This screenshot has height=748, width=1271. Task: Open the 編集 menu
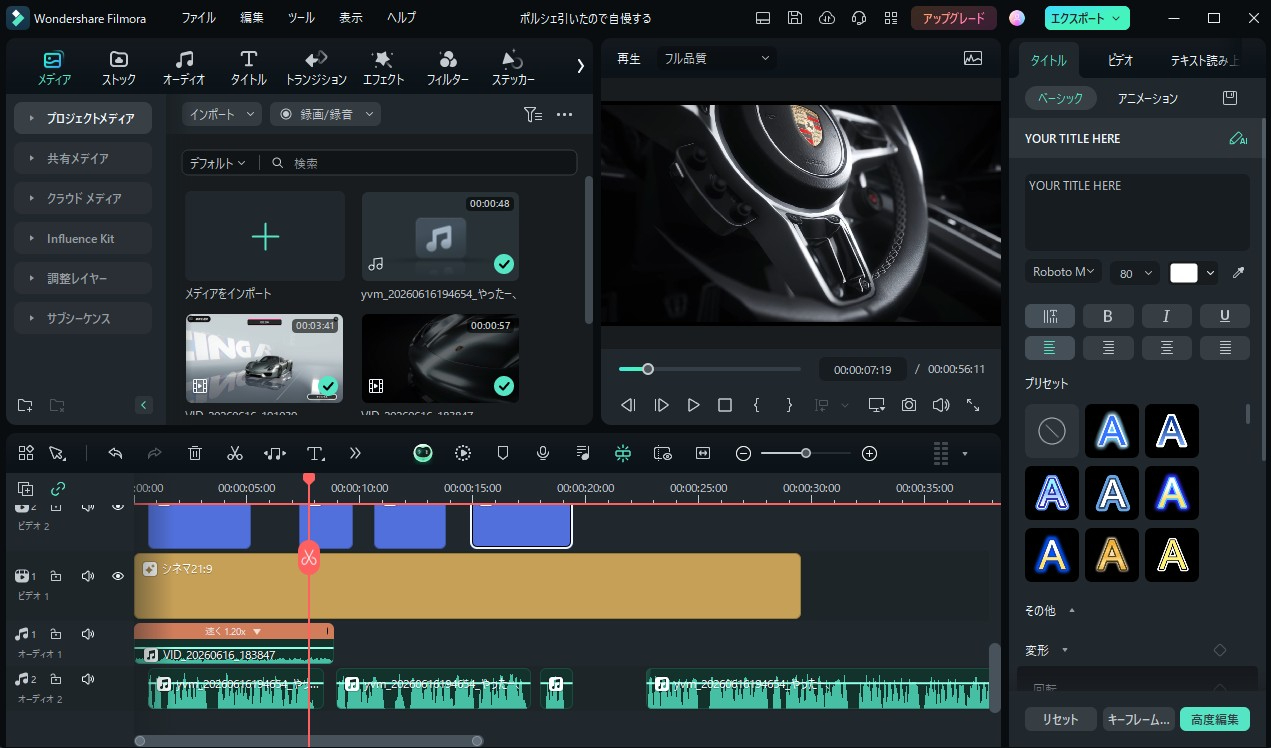pyautogui.click(x=252, y=18)
